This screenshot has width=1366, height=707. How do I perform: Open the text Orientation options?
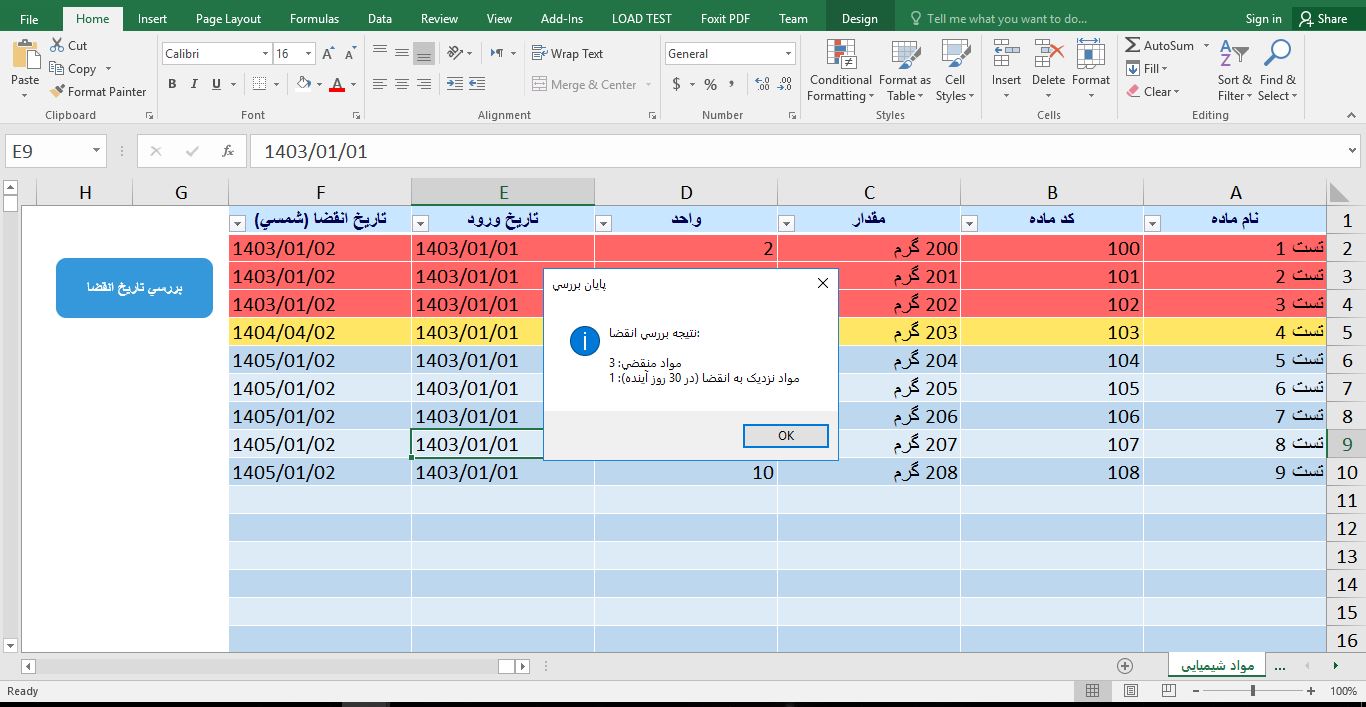[x=459, y=53]
